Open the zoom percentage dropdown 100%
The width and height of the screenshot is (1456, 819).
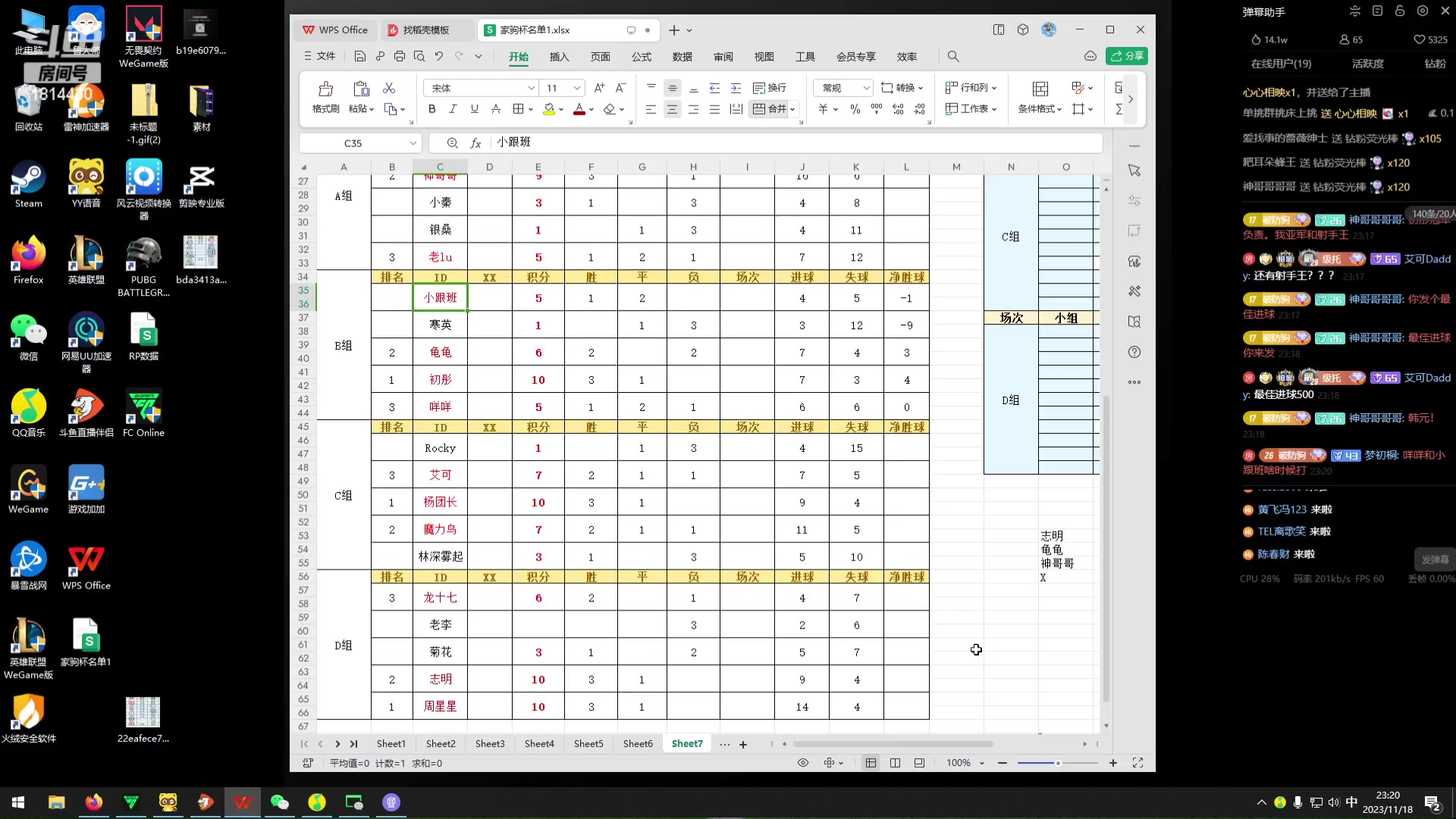point(965,763)
